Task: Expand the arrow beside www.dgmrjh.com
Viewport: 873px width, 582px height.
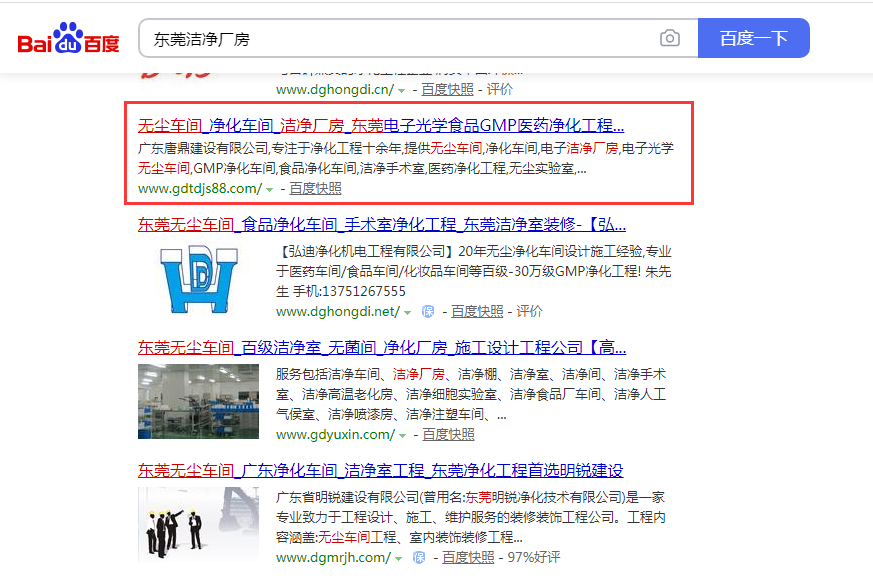Action: coord(398,558)
